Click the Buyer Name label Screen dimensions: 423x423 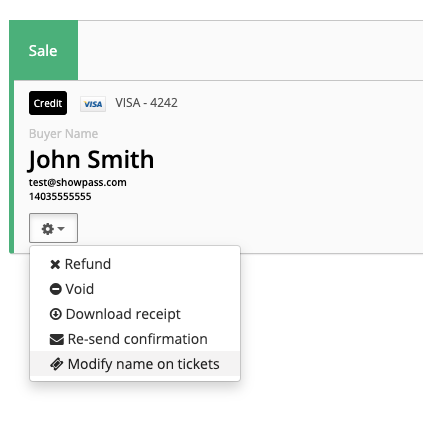point(63,134)
